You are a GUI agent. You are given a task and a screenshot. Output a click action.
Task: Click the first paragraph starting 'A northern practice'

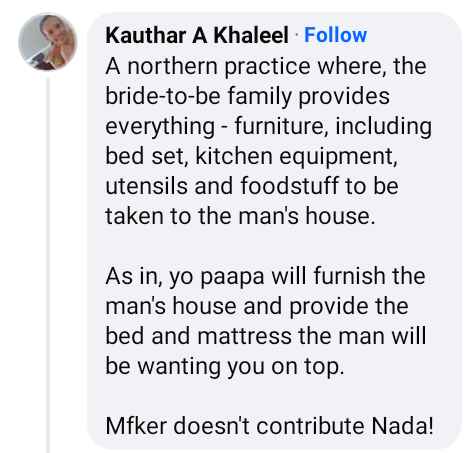[x=269, y=141]
